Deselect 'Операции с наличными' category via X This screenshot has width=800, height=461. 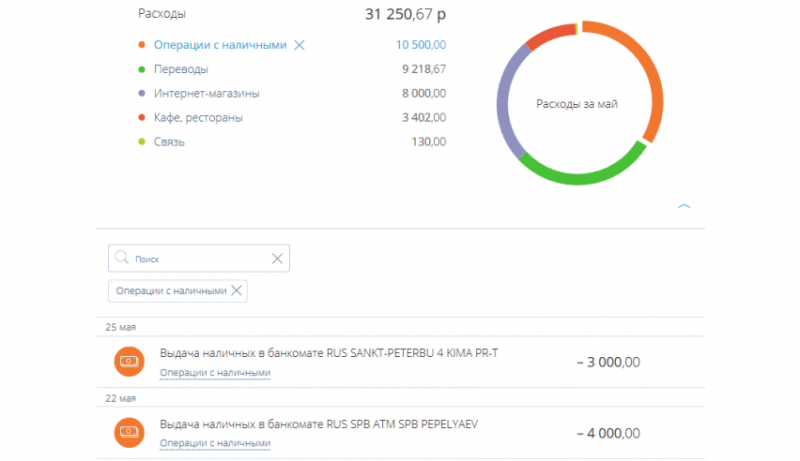tap(299, 45)
